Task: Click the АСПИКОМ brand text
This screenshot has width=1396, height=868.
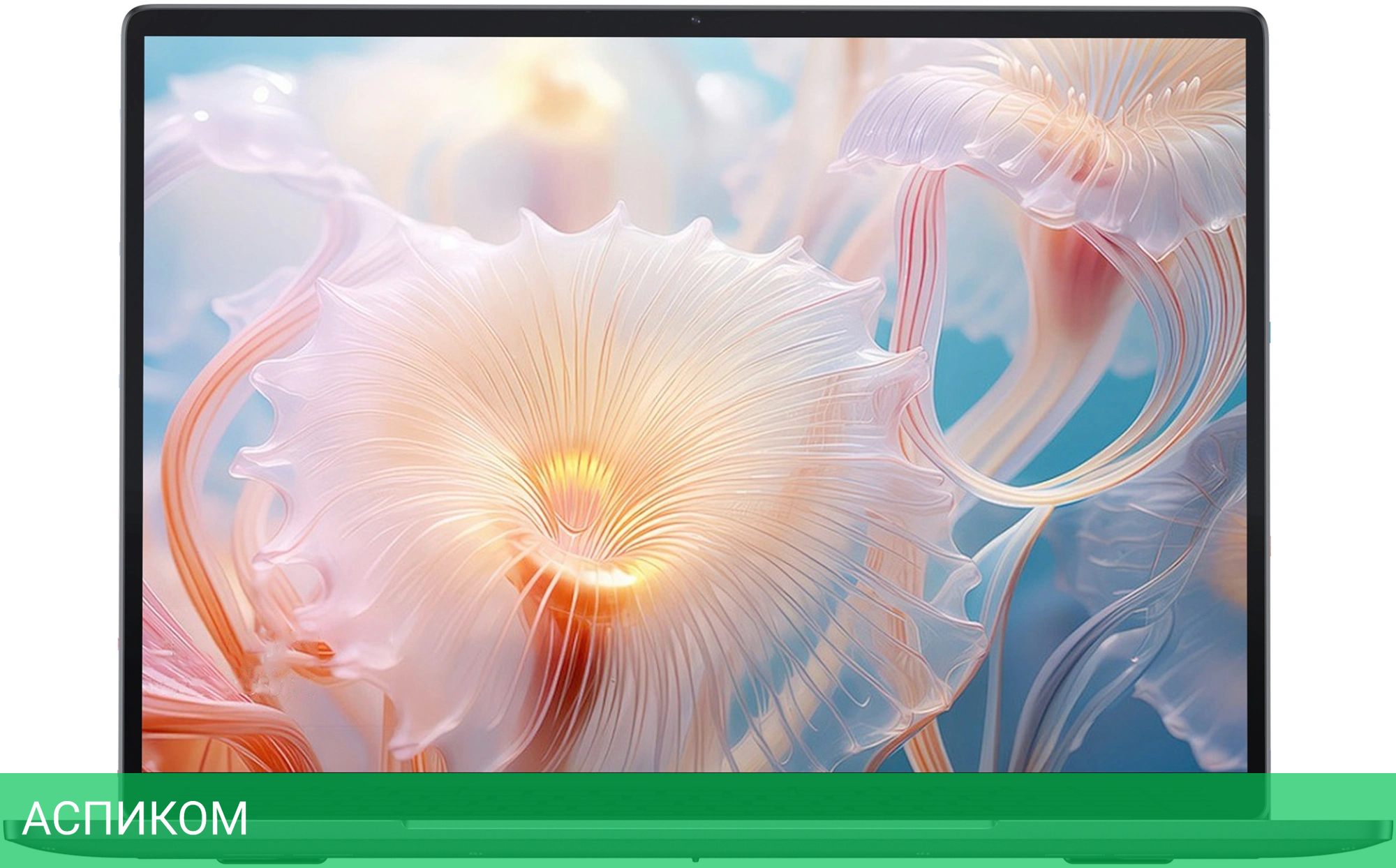Action: coord(135,818)
